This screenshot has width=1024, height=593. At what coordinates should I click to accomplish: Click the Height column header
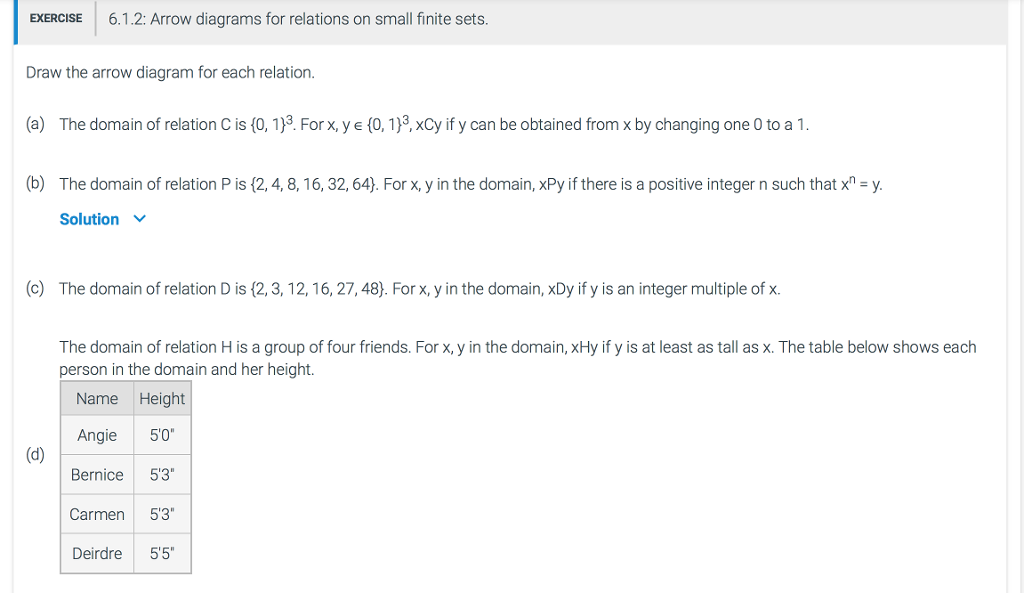(x=162, y=398)
